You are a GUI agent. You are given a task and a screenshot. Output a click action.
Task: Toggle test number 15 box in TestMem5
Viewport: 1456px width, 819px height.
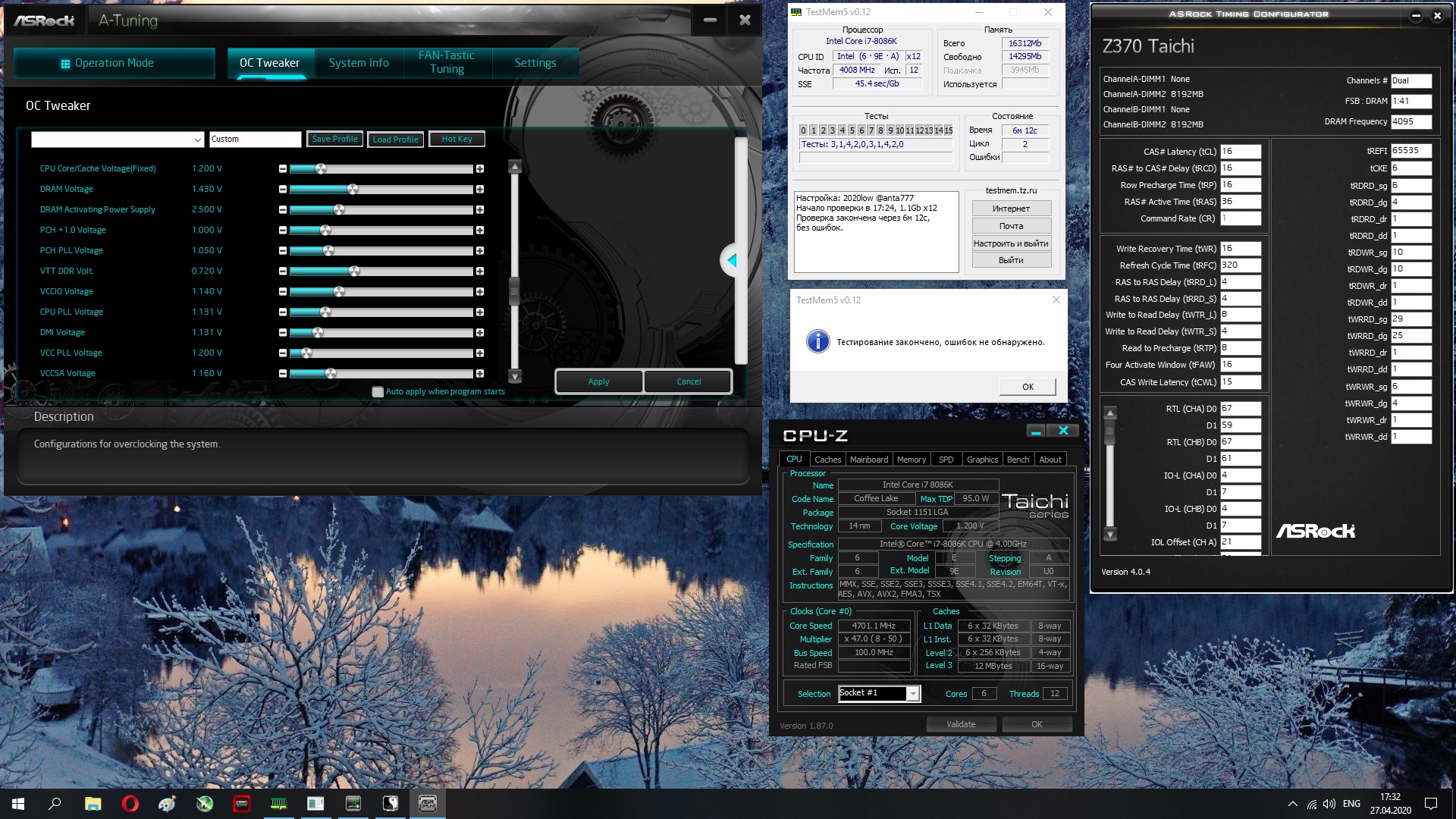coord(948,130)
